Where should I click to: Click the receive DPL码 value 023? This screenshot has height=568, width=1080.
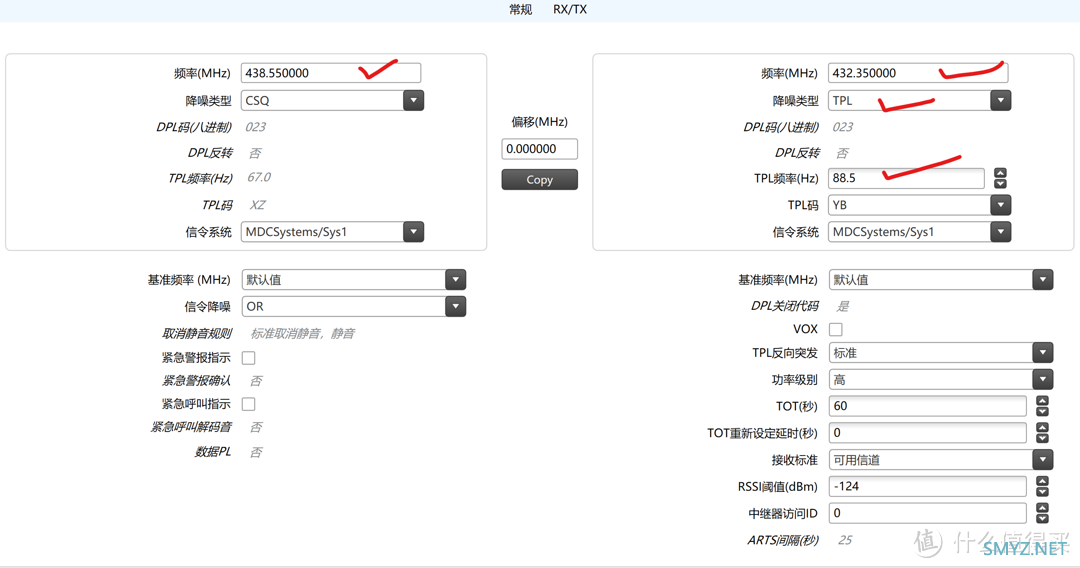pyautogui.click(x=256, y=127)
